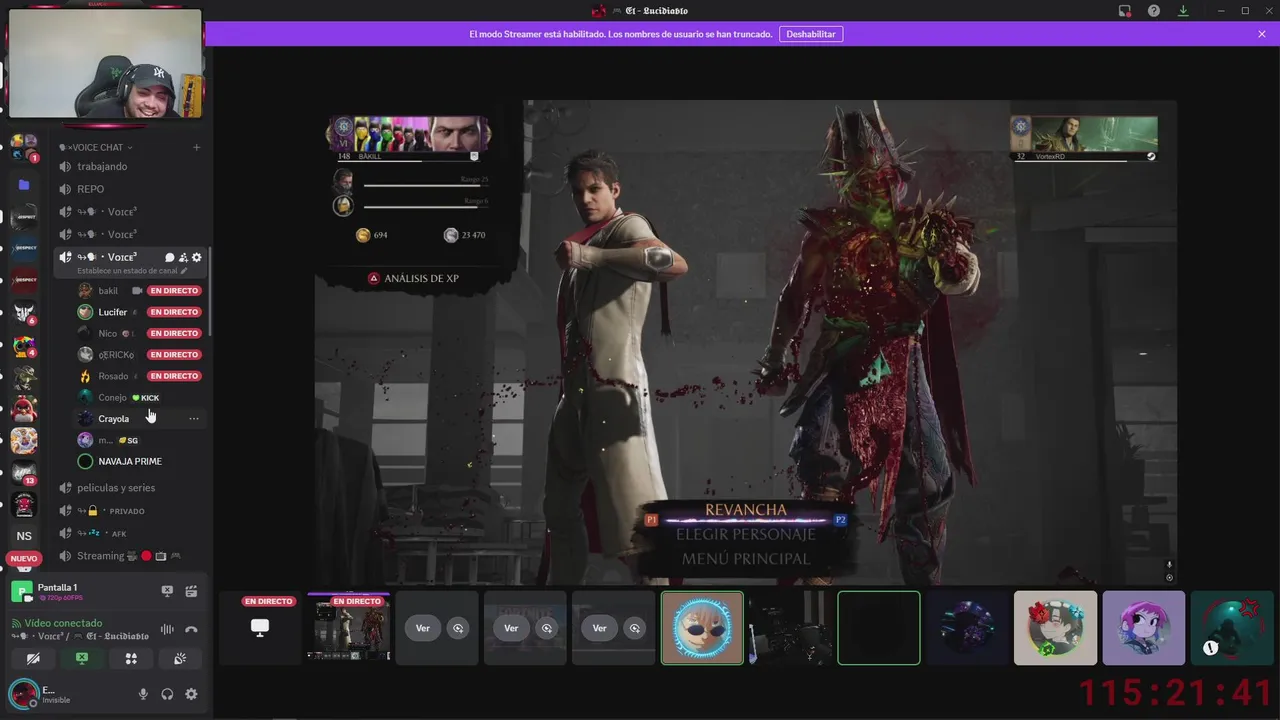Open the server icon with the 6 badge
The width and height of the screenshot is (1280, 720).
(x=24, y=313)
